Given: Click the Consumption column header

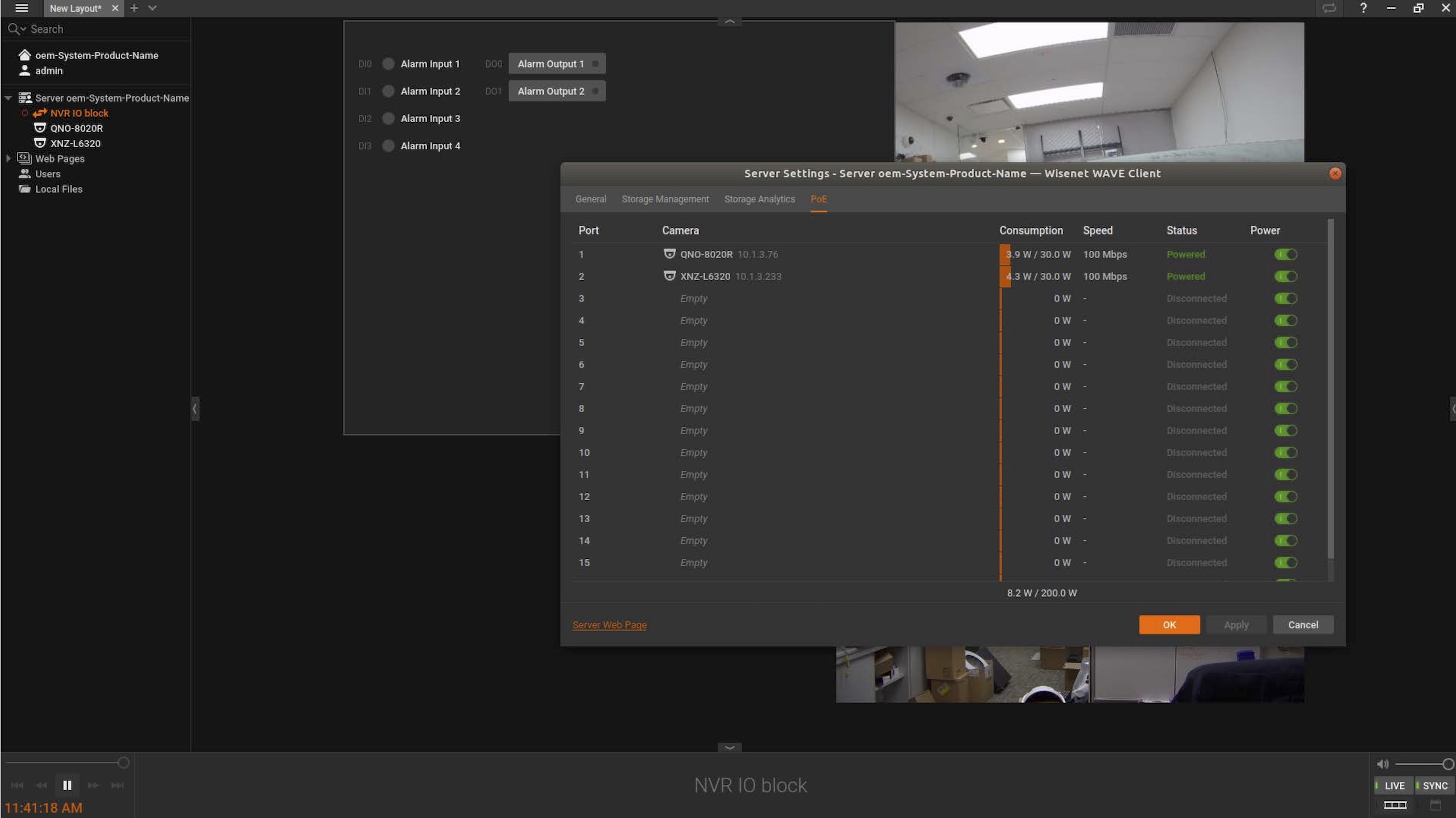Looking at the screenshot, I should coord(1031,230).
